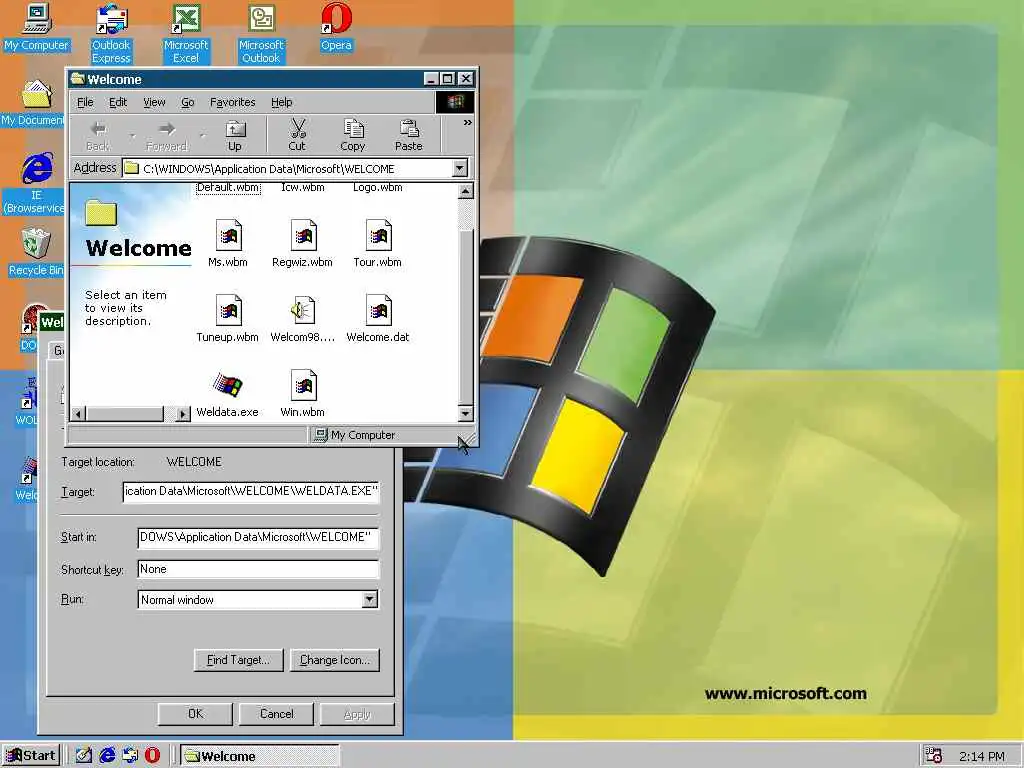Click the Target path field
1024x768 pixels.
coord(251,492)
